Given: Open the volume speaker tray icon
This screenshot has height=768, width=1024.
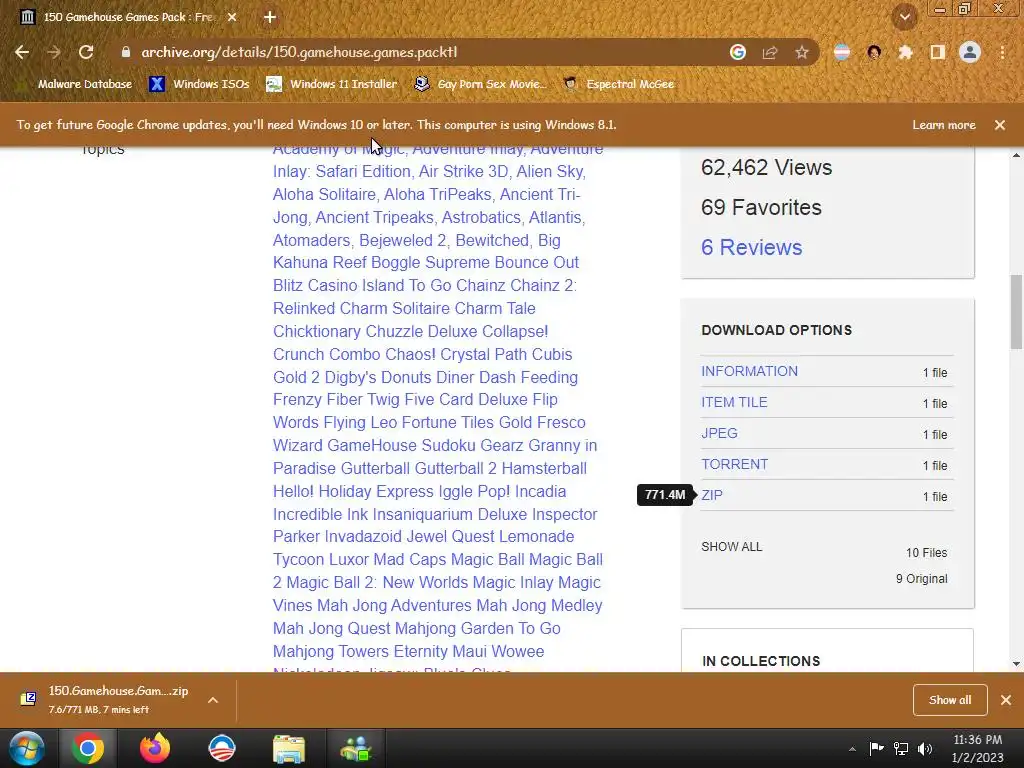Looking at the screenshot, I should point(925,748).
